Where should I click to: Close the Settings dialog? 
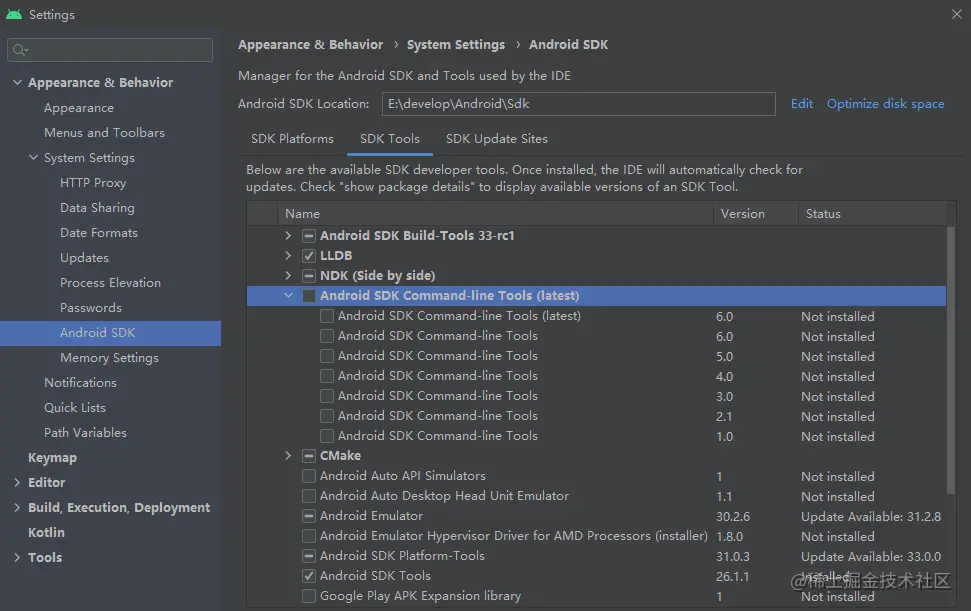957,14
